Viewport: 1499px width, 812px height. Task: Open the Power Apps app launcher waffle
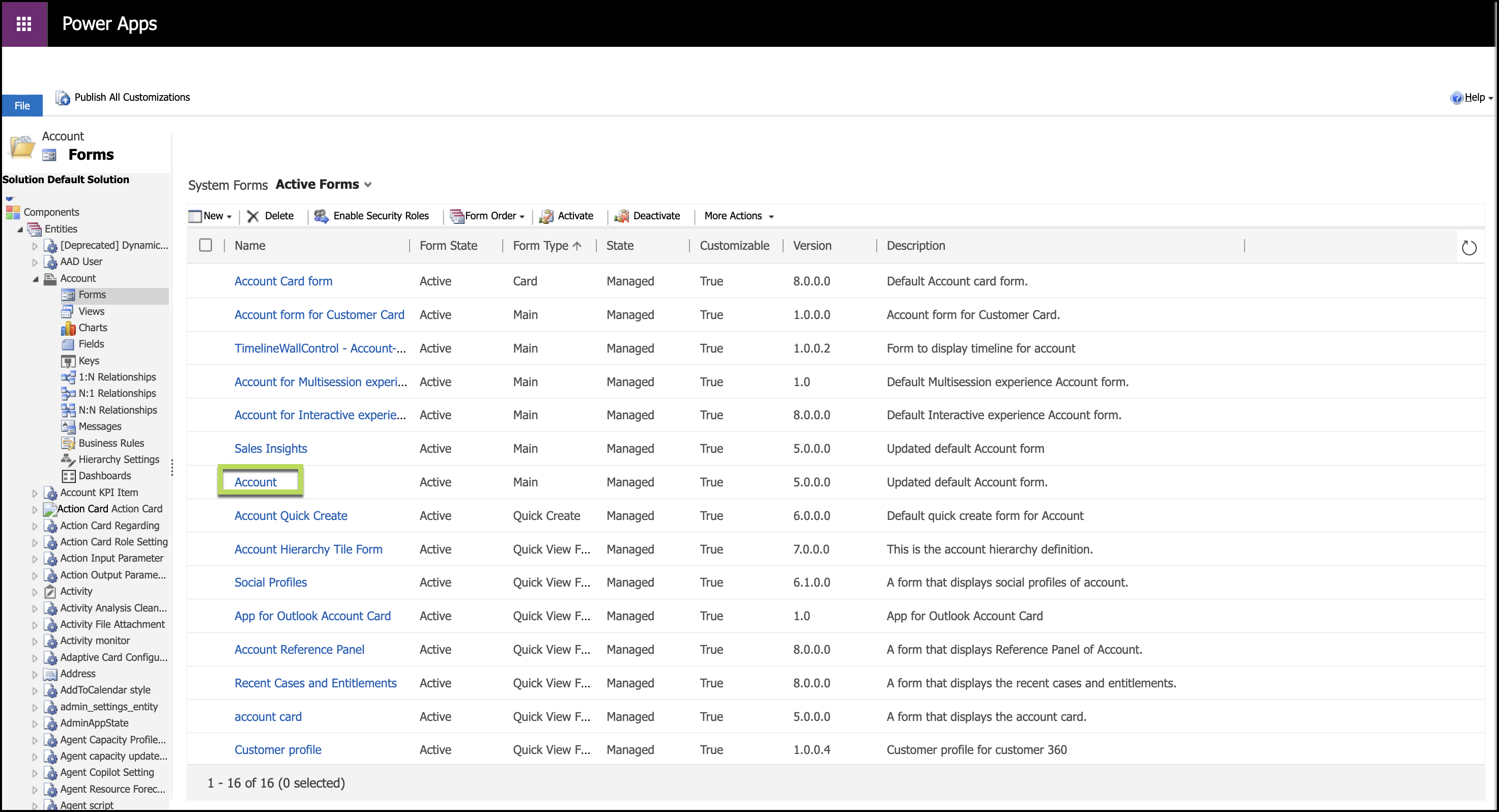24,23
